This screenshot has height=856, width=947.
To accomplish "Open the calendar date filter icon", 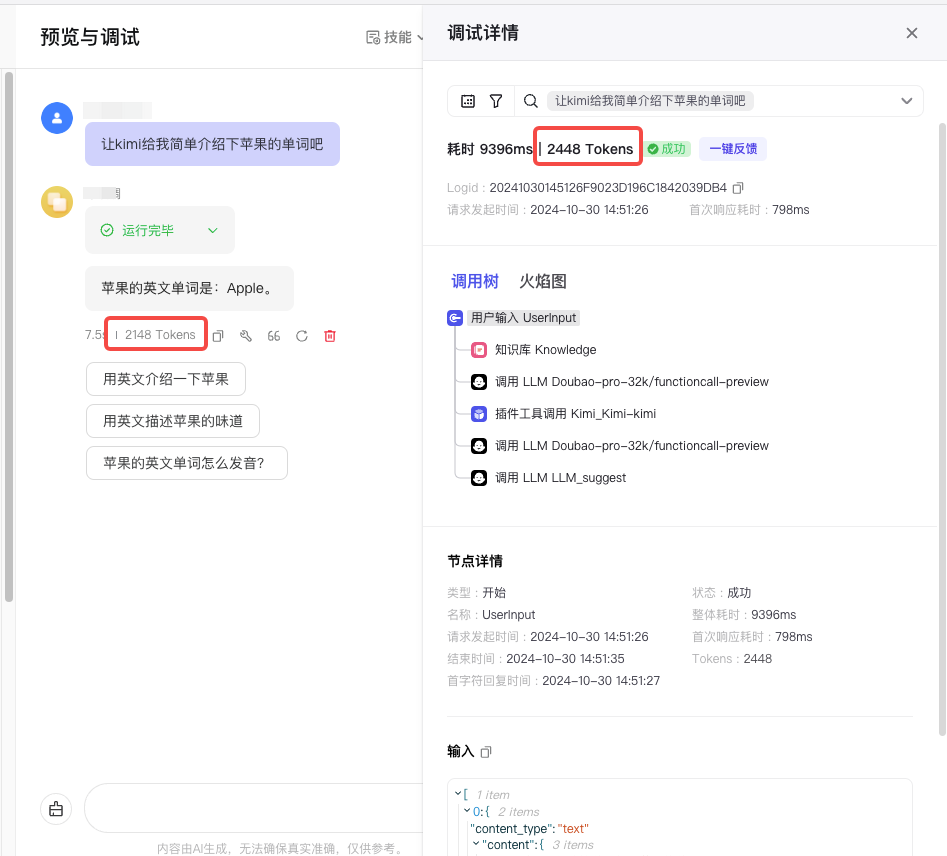I will click(x=468, y=101).
